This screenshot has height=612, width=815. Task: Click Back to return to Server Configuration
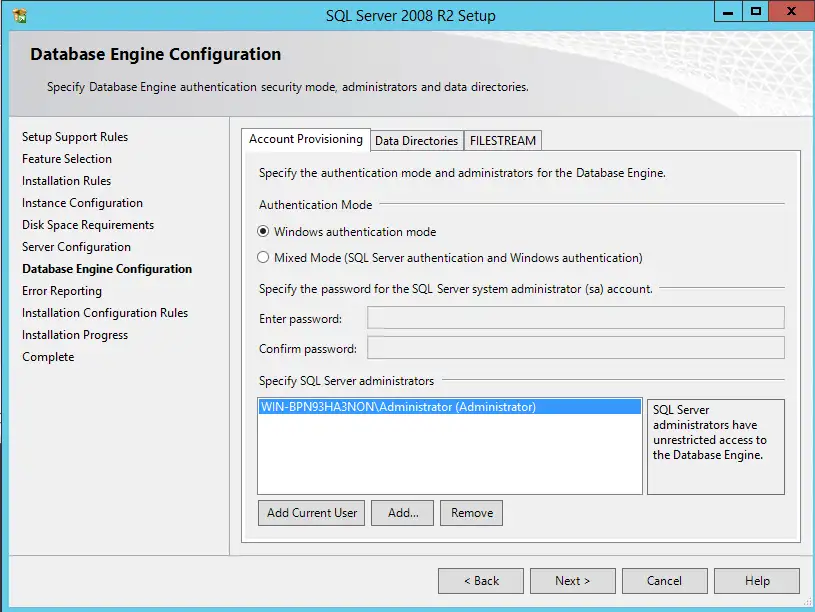[x=480, y=580]
